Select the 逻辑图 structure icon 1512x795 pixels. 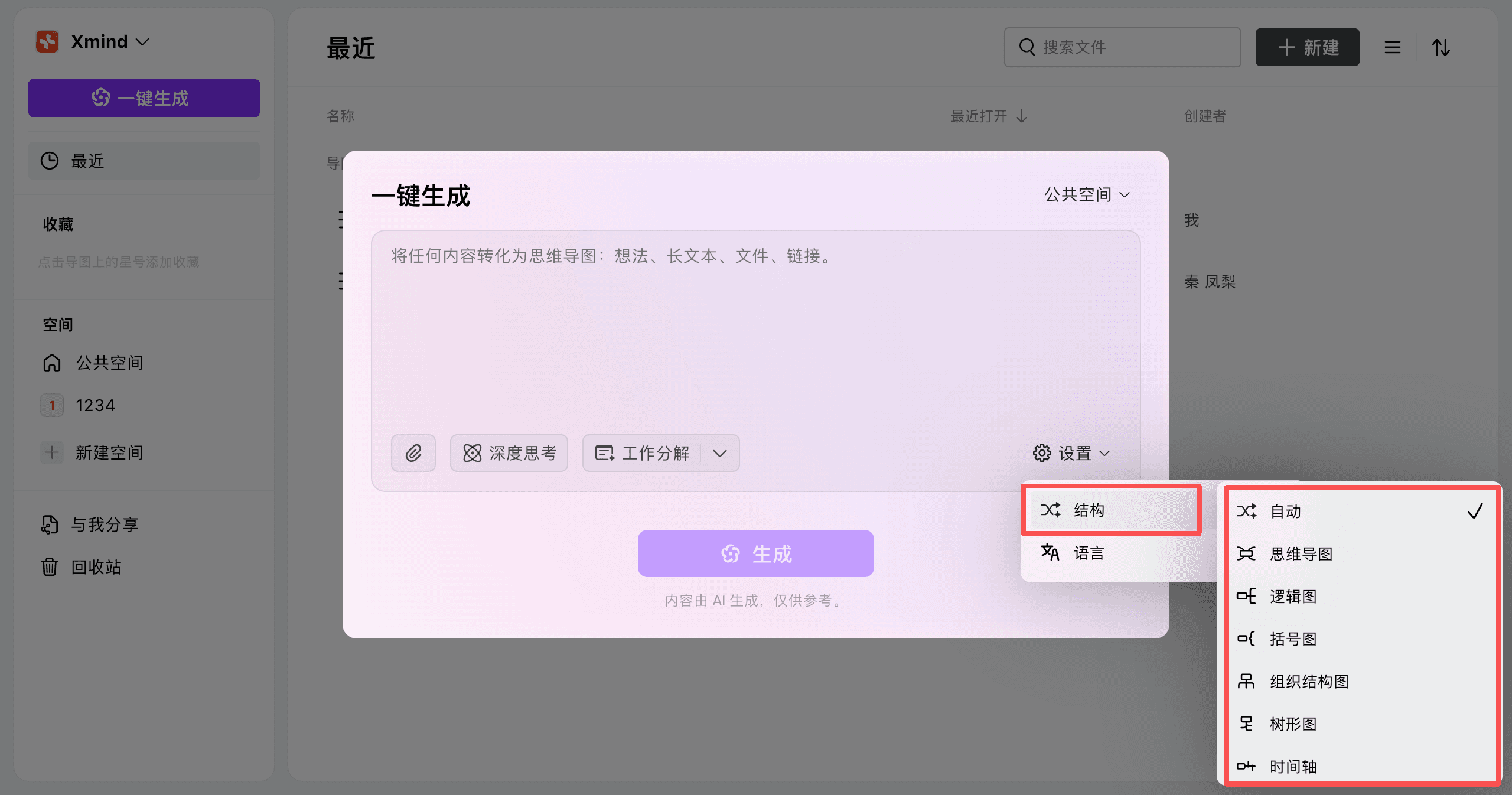click(x=1247, y=597)
